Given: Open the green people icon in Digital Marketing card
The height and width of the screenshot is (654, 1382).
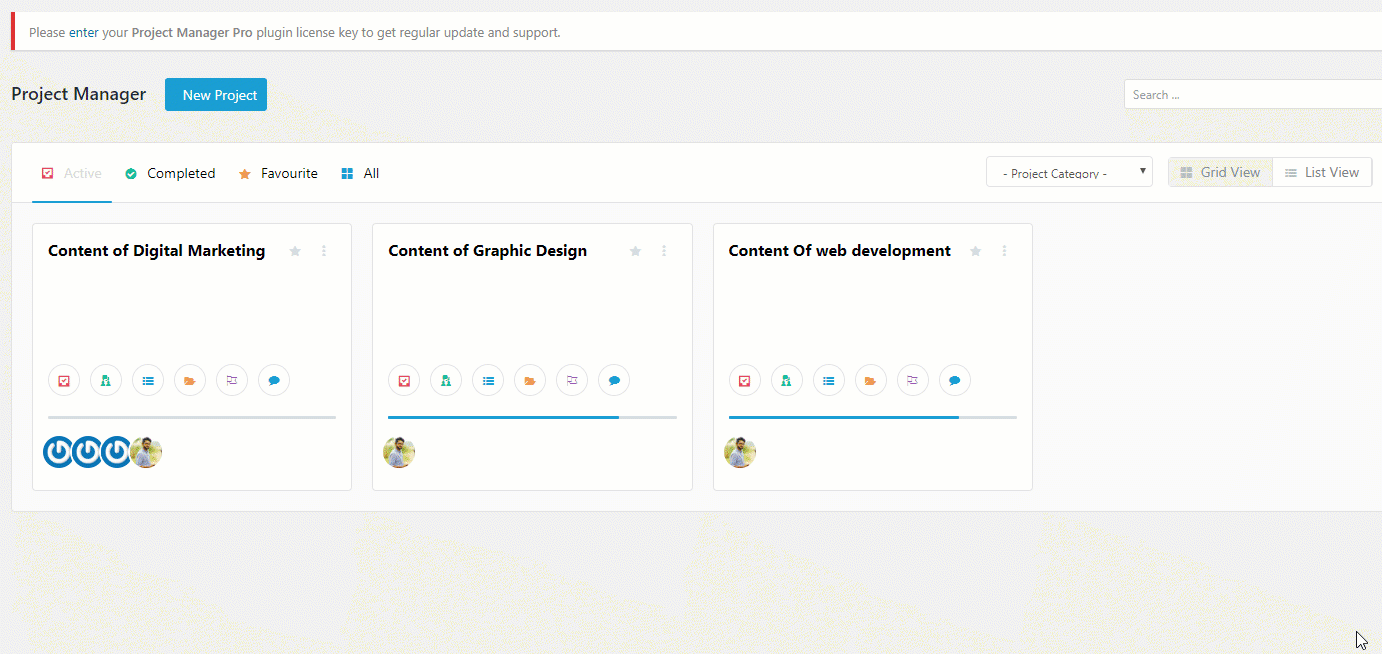Looking at the screenshot, I should [x=106, y=380].
